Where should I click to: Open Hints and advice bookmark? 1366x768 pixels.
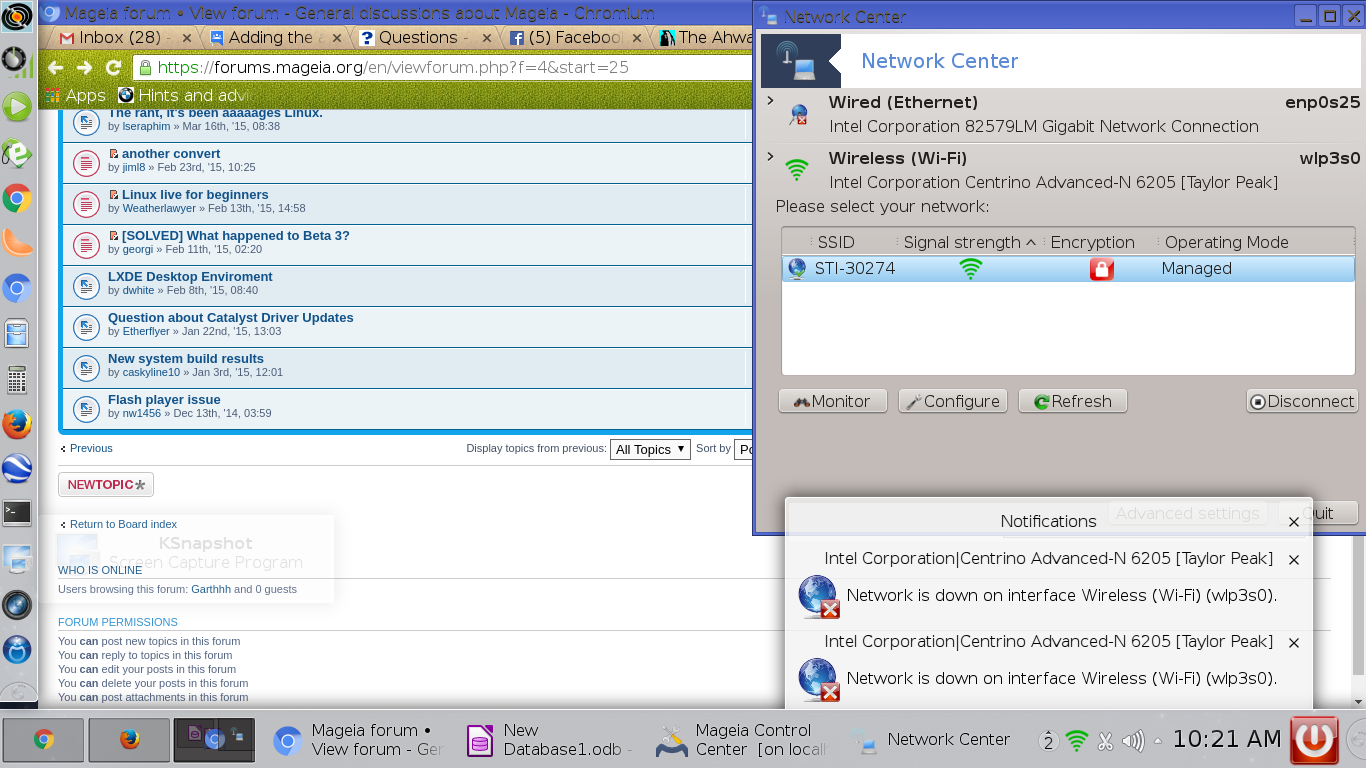point(183,95)
